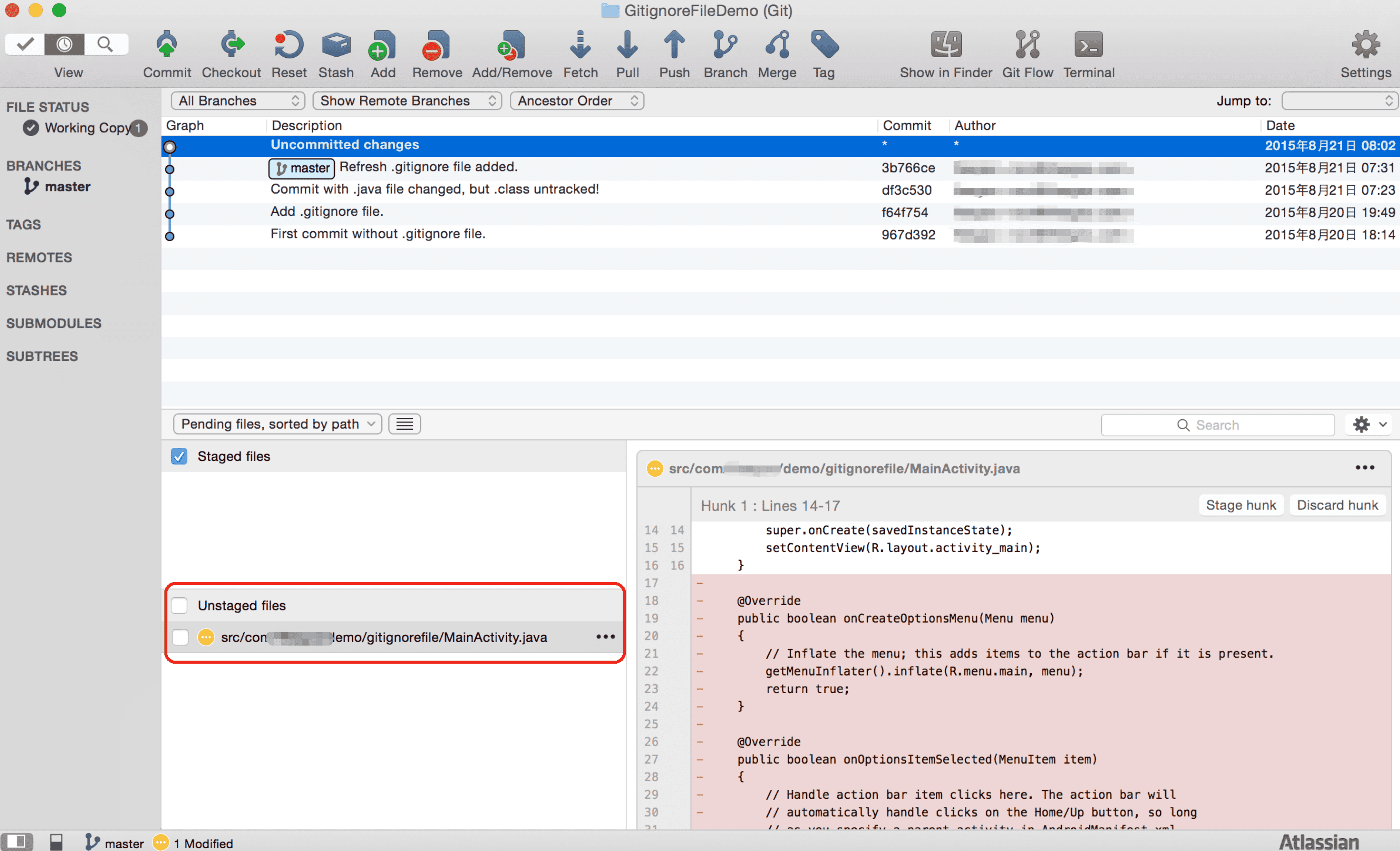Open Ancestor Order dropdown
The image size is (1400, 851).
pyautogui.click(x=577, y=100)
